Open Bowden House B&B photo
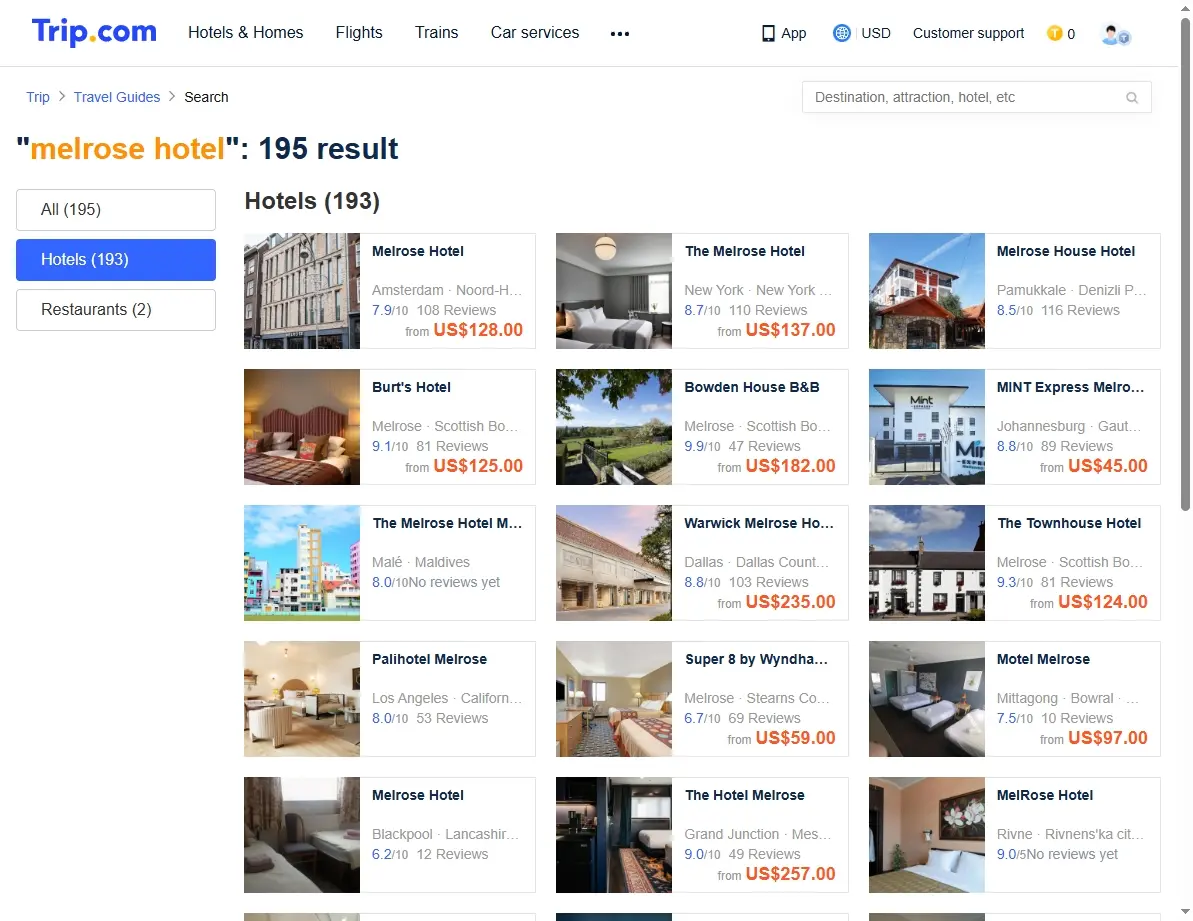This screenshot has height=921, width=1193. click(614, 427)
